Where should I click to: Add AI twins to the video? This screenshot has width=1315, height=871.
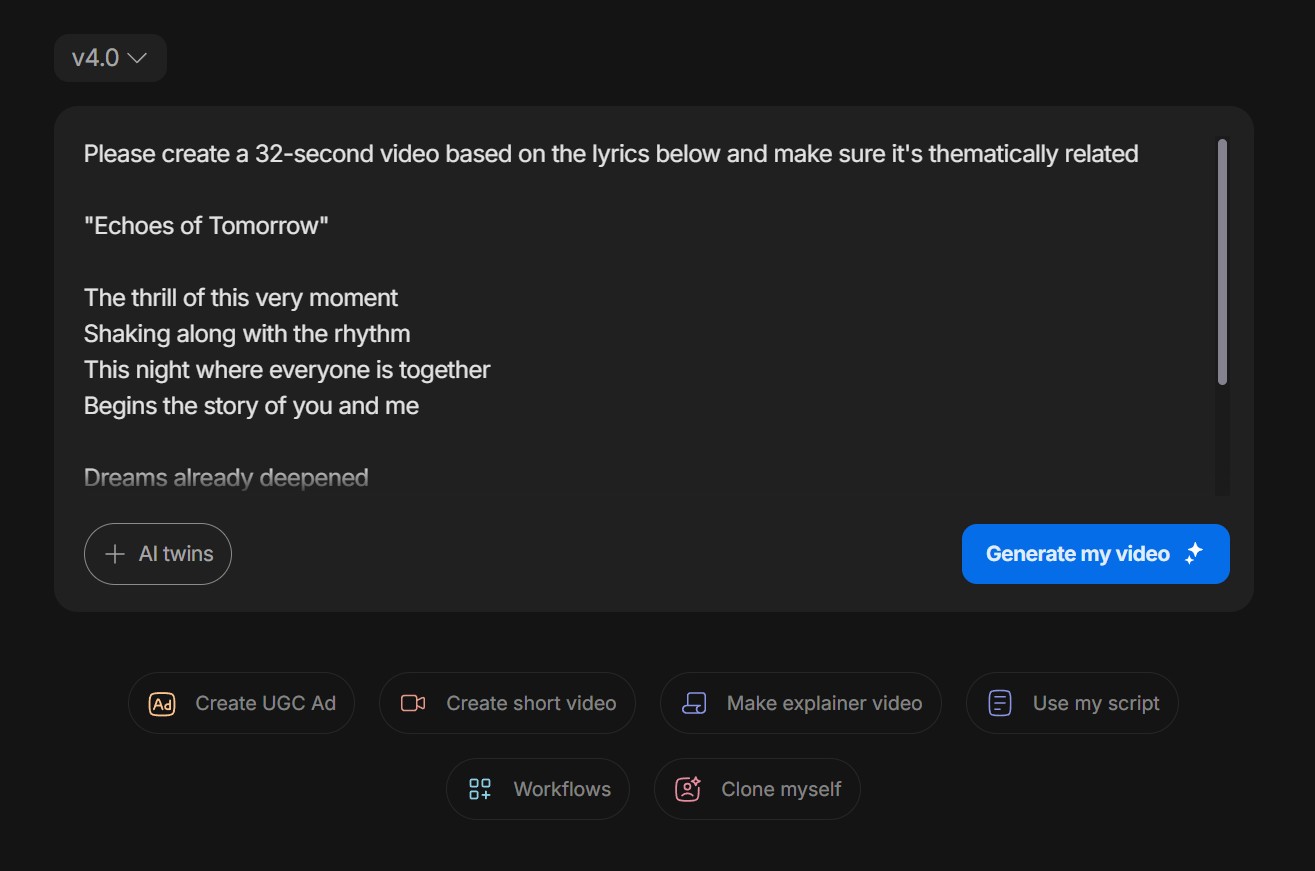158,554
